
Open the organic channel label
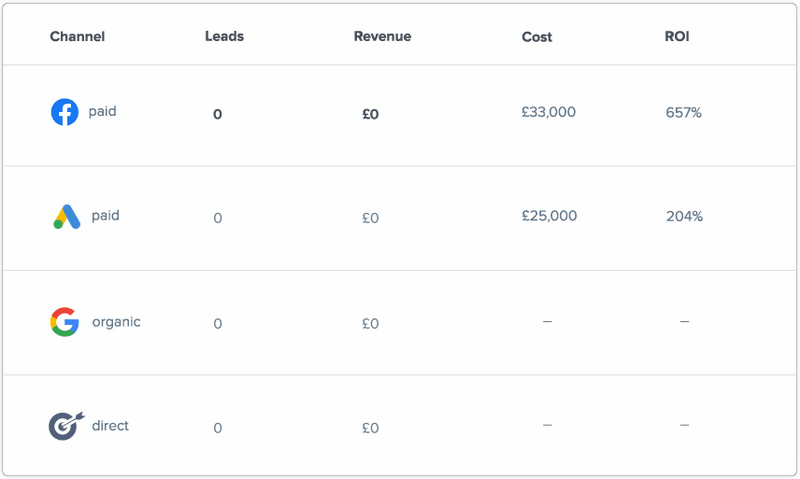coord(116,322)
